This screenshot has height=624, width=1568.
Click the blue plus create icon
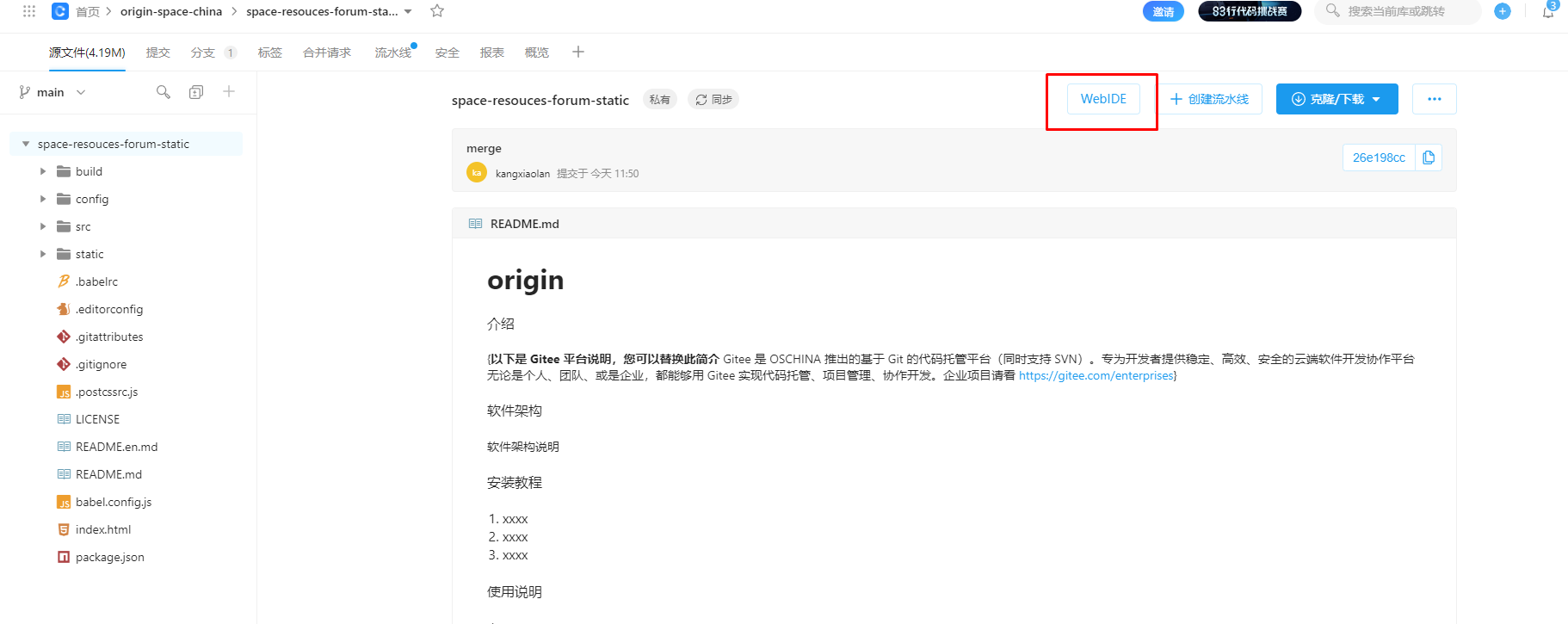[x=1503, y=11]
